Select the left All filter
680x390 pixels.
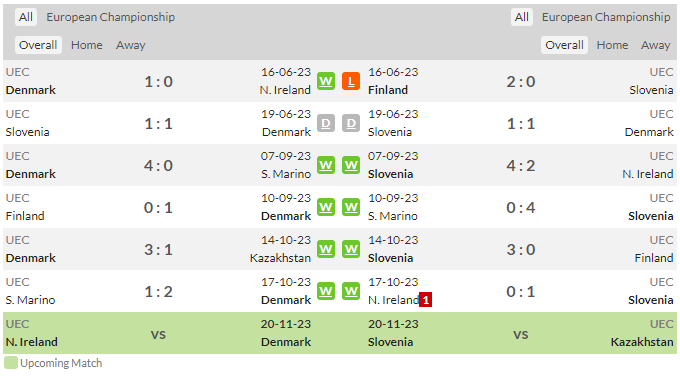[26, 17]
